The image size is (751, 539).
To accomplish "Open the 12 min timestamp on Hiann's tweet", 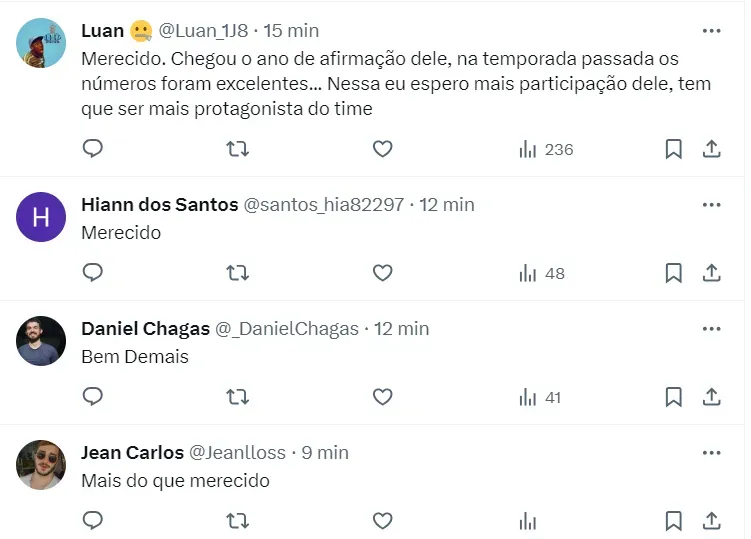I will (x=447, y=205).
